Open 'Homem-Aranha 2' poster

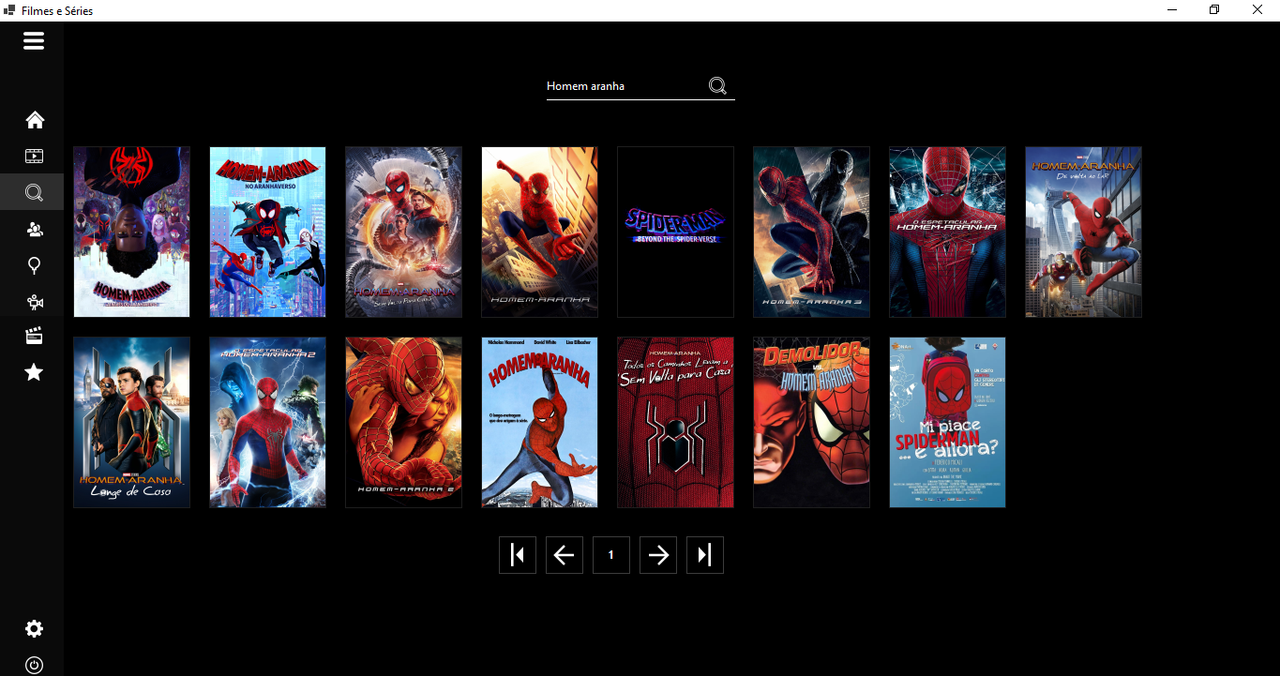pyautogui.click(x=404, y=422)
